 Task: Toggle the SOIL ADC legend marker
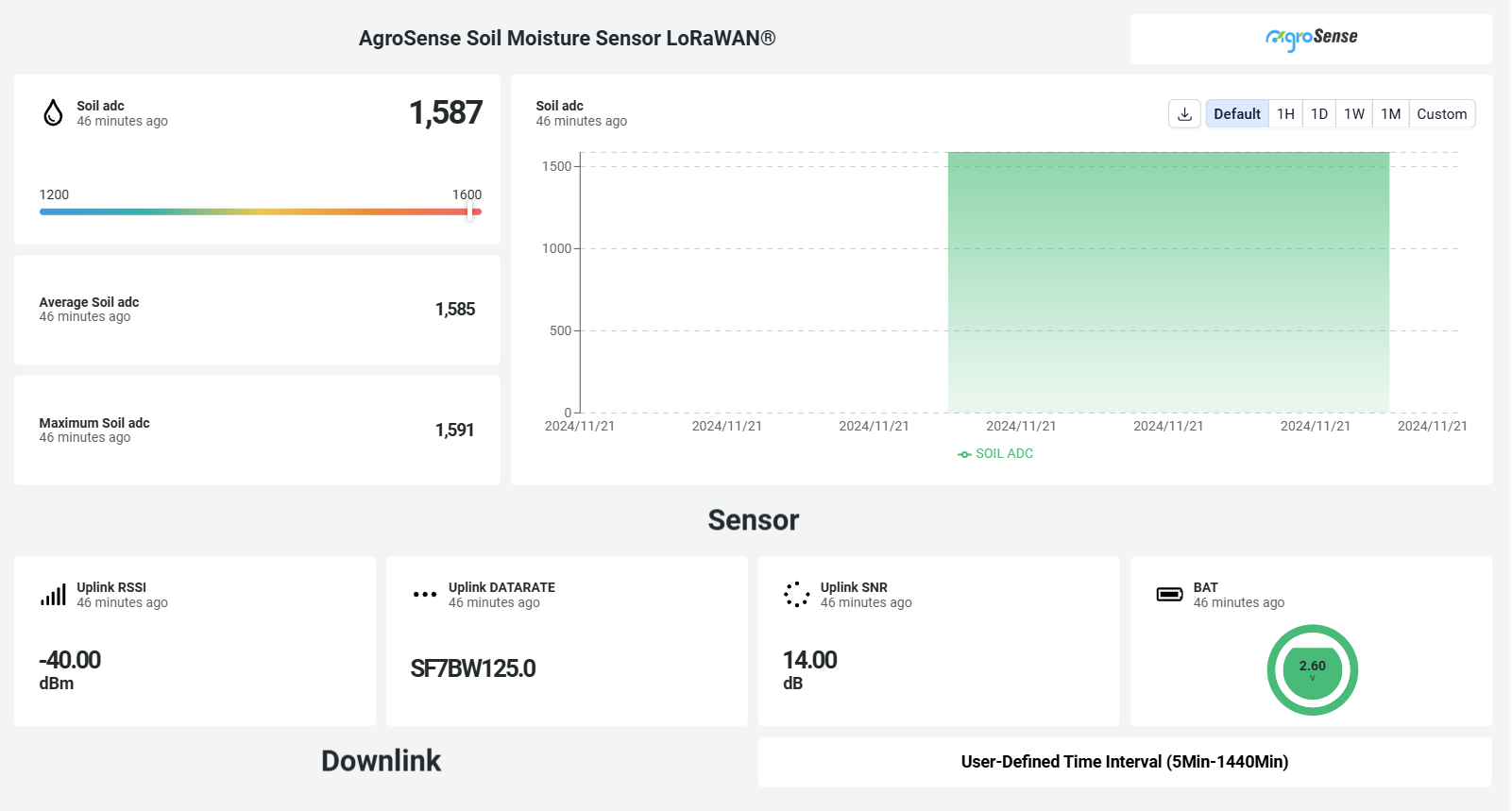(x=964, y=454)
